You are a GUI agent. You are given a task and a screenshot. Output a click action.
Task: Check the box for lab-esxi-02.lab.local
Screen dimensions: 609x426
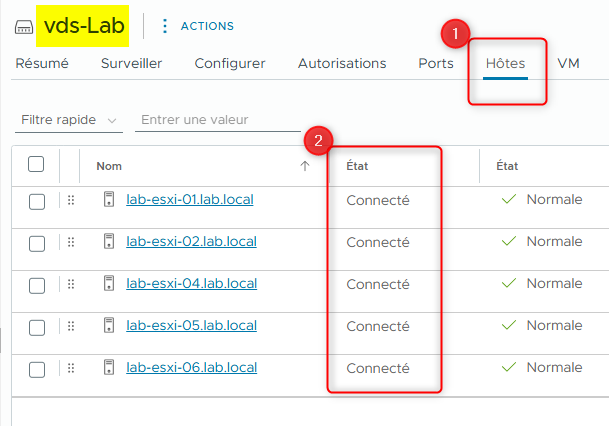[37, 244]
